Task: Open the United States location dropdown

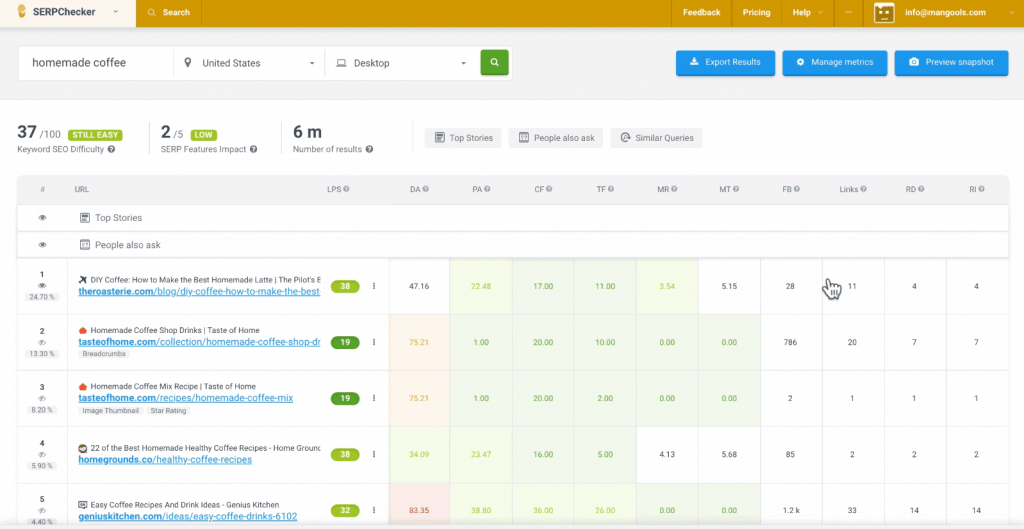Action: [x=249, y=63]
